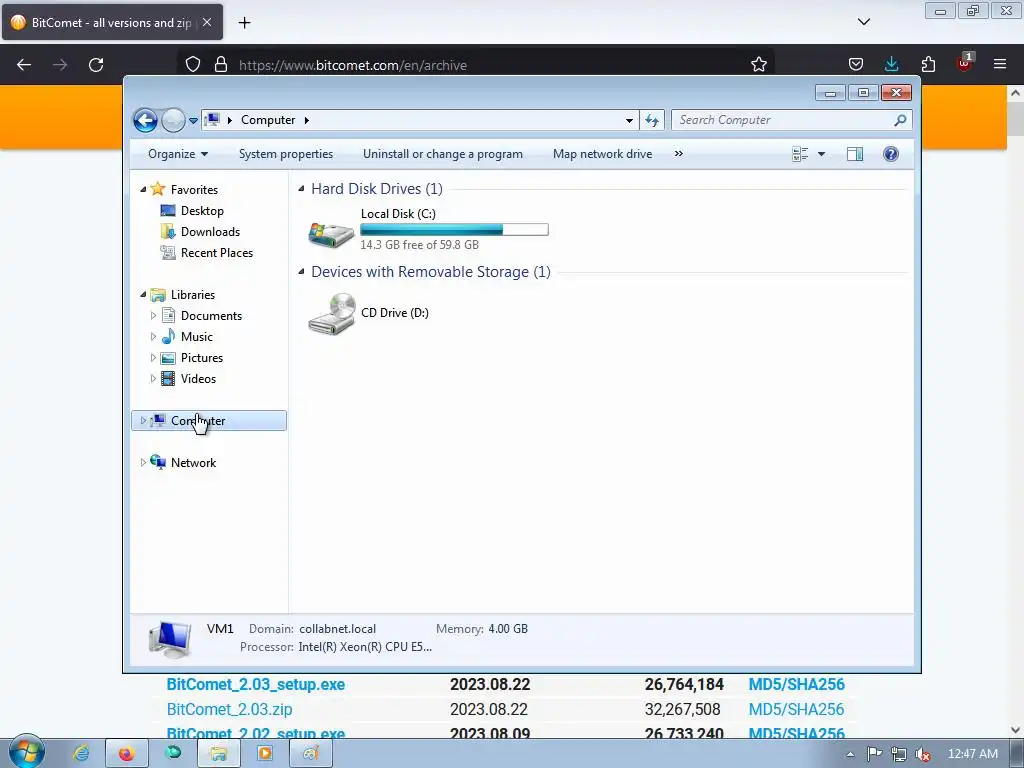Collapse the Libraries group
Viewport: 1024px width, 768px height.
coord(143,295)
